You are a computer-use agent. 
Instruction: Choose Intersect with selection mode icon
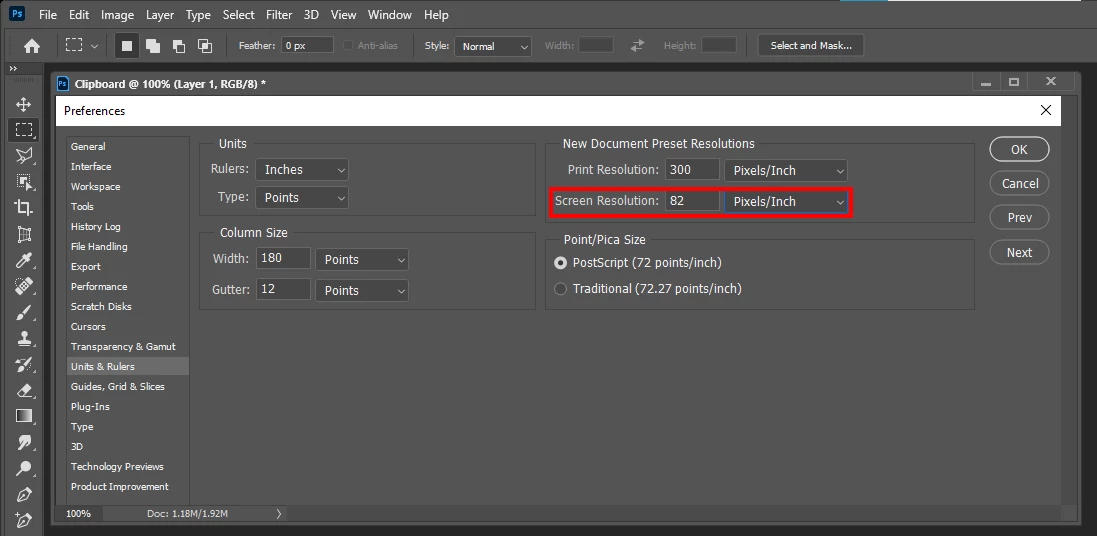point(204,45)
